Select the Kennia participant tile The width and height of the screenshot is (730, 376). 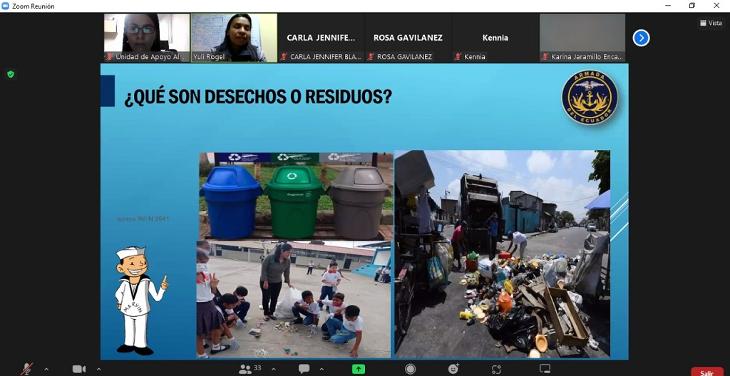point(495,38)
